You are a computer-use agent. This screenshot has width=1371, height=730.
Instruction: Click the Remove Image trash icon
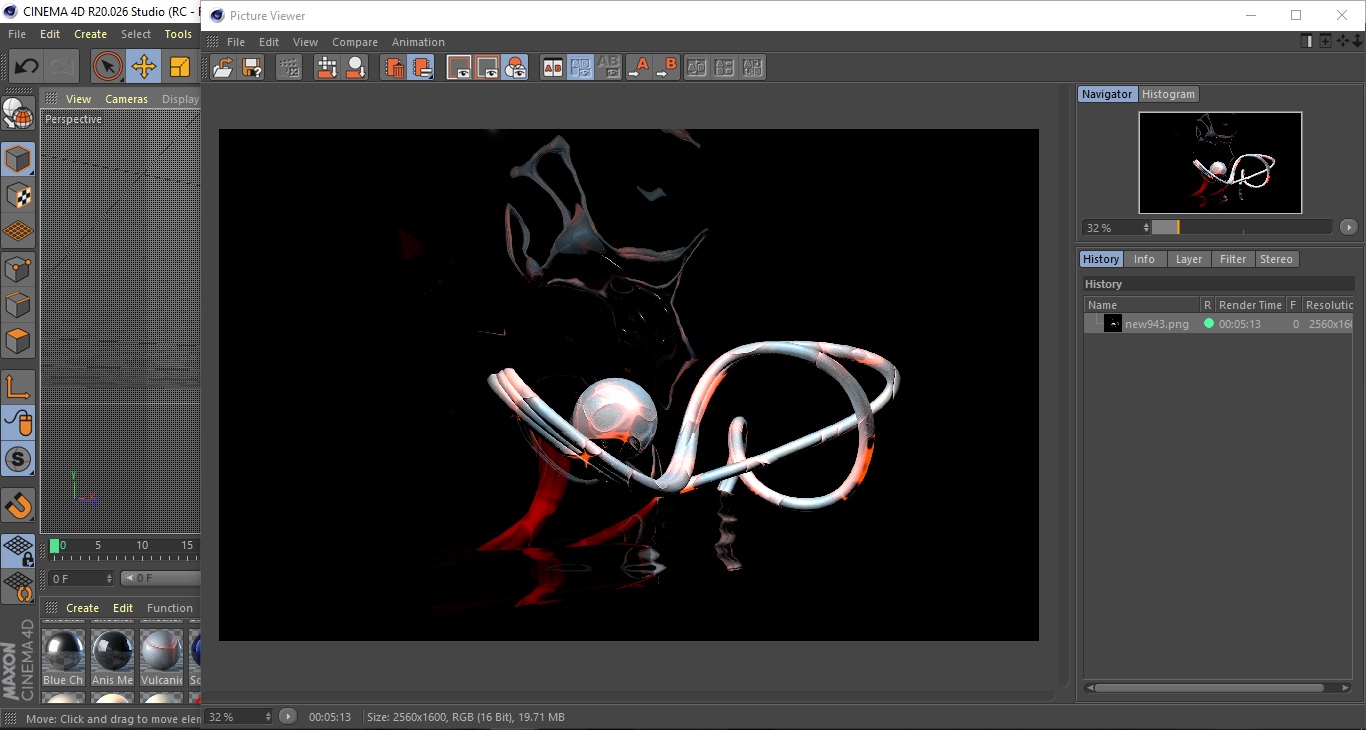click(394, 68)
